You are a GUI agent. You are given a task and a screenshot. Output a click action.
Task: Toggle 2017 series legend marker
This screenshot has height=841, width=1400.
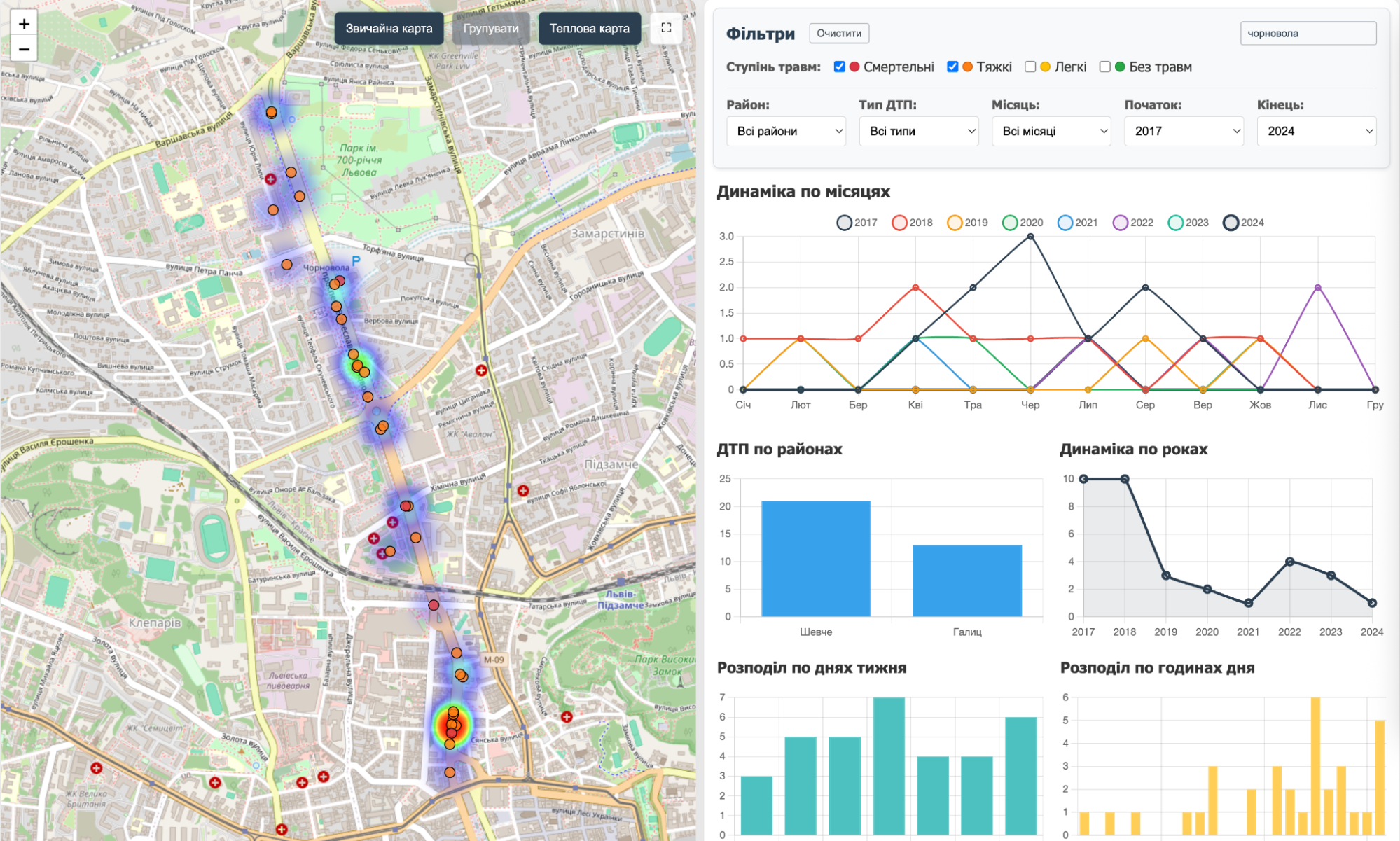click(844, 223)
